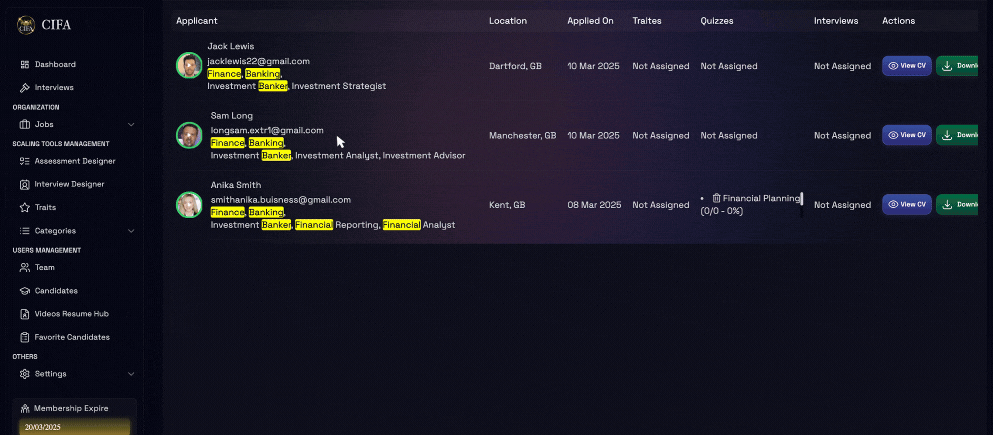Expand the Settings dropdown arrow
Viewport: 993px width, 435px height.
(131, 374)
